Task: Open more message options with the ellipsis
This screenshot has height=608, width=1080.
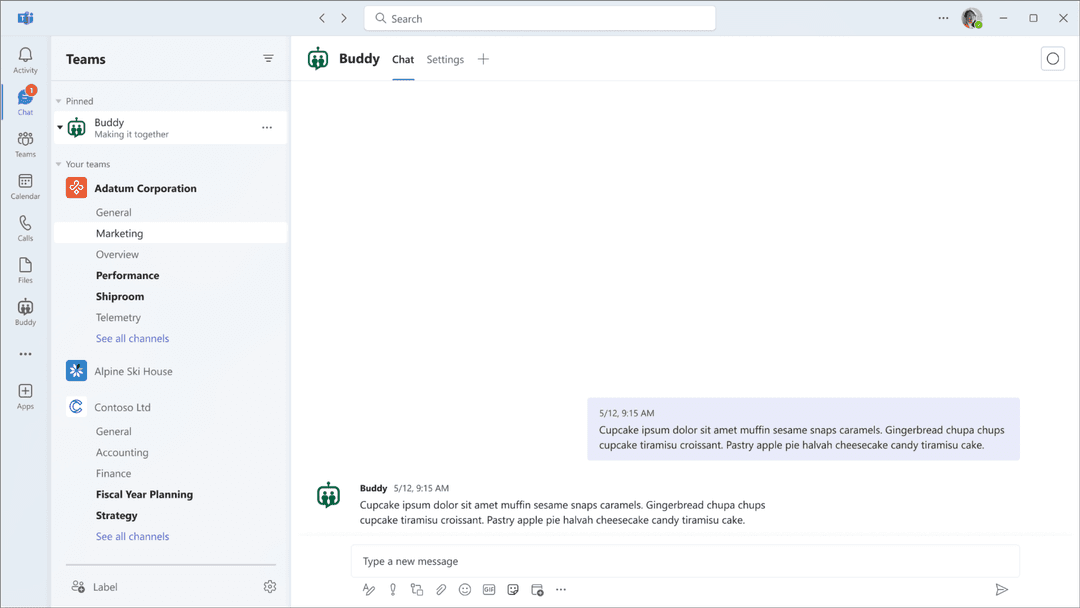Action: (561, 589)
